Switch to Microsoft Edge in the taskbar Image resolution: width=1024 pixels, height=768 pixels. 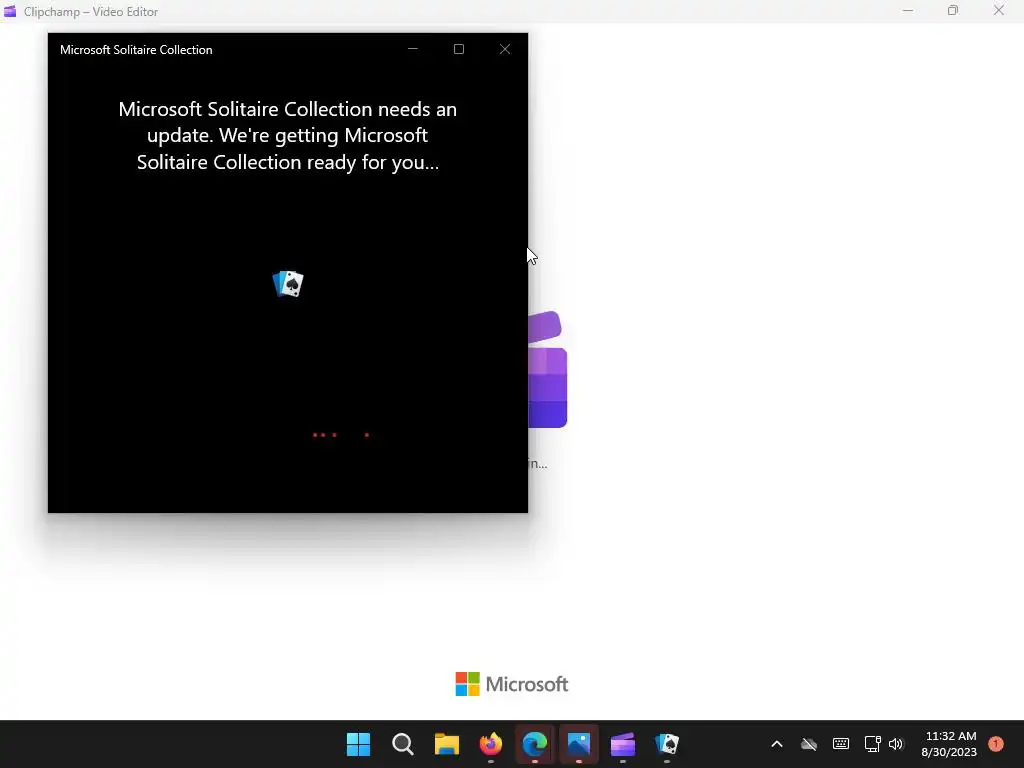point(535,744)
